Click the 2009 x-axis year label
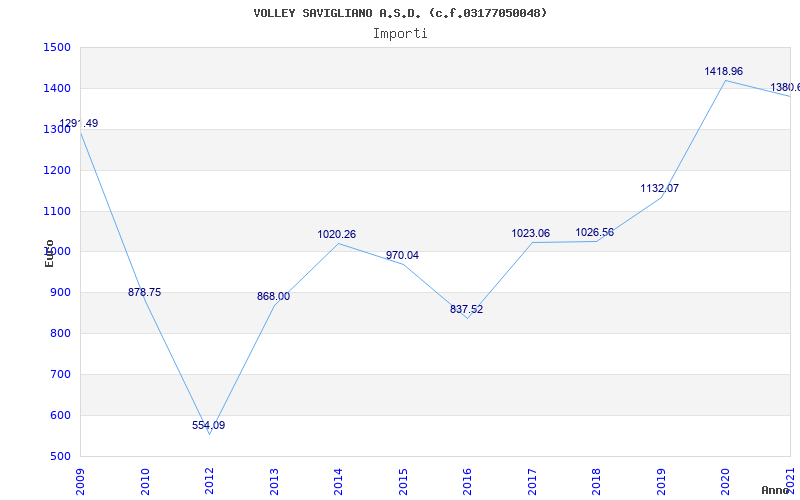 (x=80, y=482)
